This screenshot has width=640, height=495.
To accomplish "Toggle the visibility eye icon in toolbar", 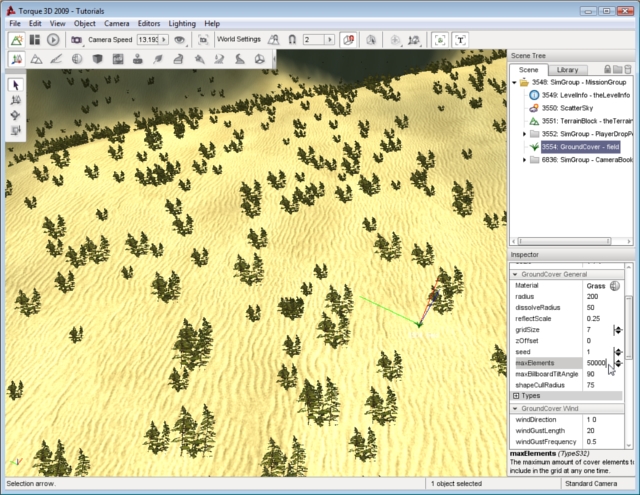I will (181, 39).
